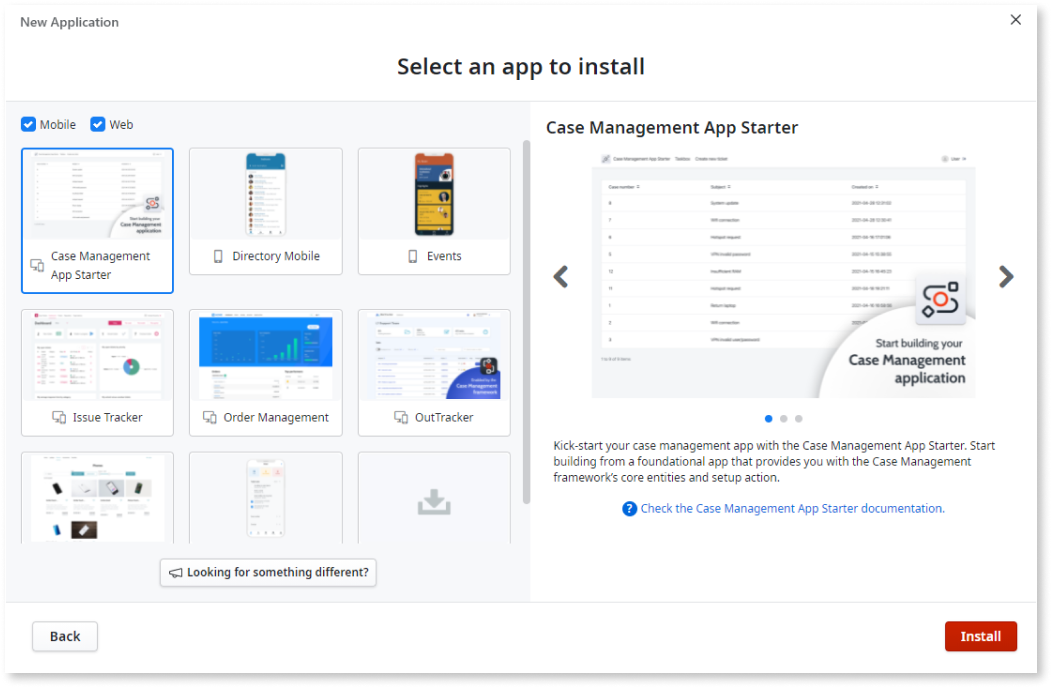This screenshot has height=688, width=1052.
Task: Click the web icon beside Issue Tracker
Action: 59,418
